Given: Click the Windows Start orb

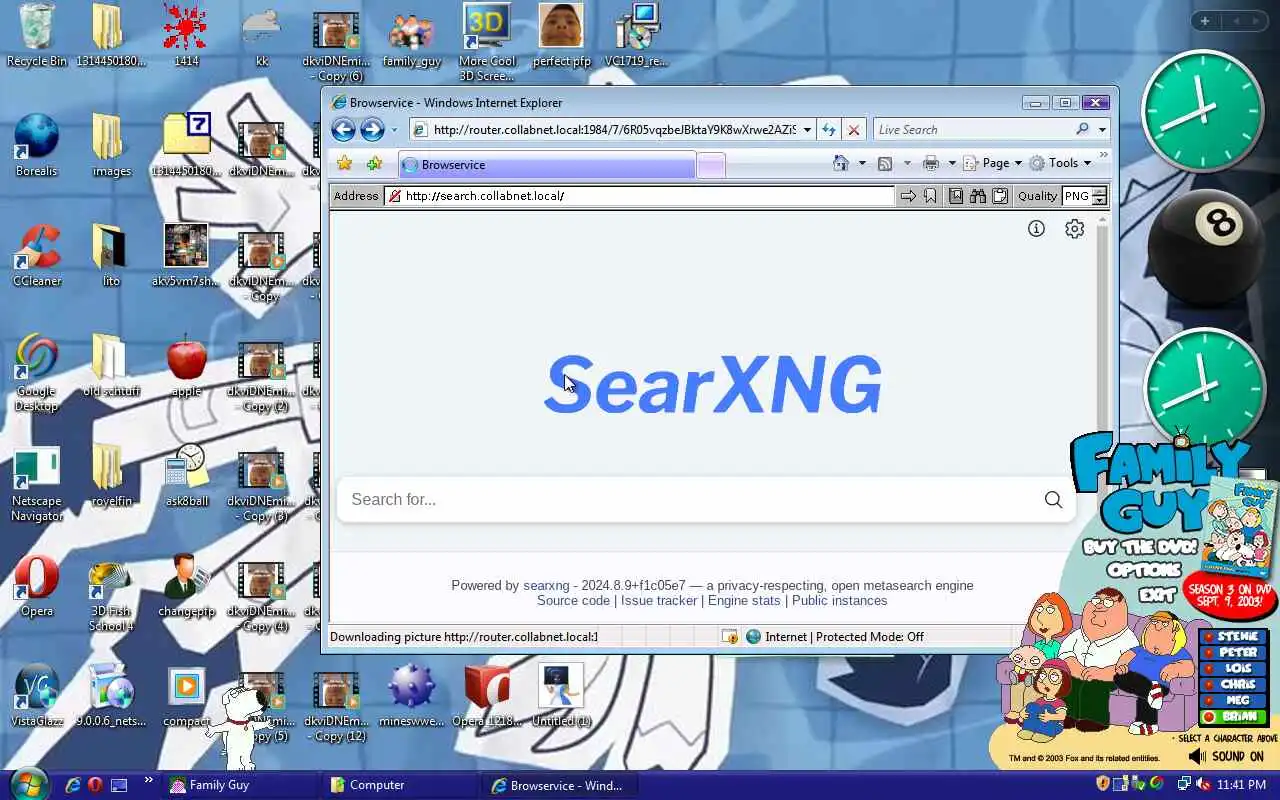Looking at the screenshot, I should click(28, 783).
